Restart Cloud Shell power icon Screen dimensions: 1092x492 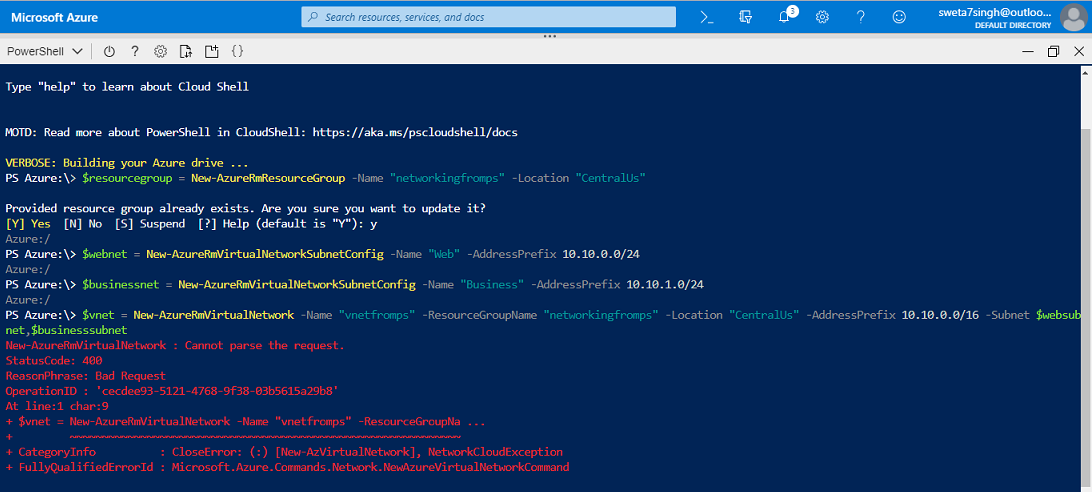coord(109,51)
